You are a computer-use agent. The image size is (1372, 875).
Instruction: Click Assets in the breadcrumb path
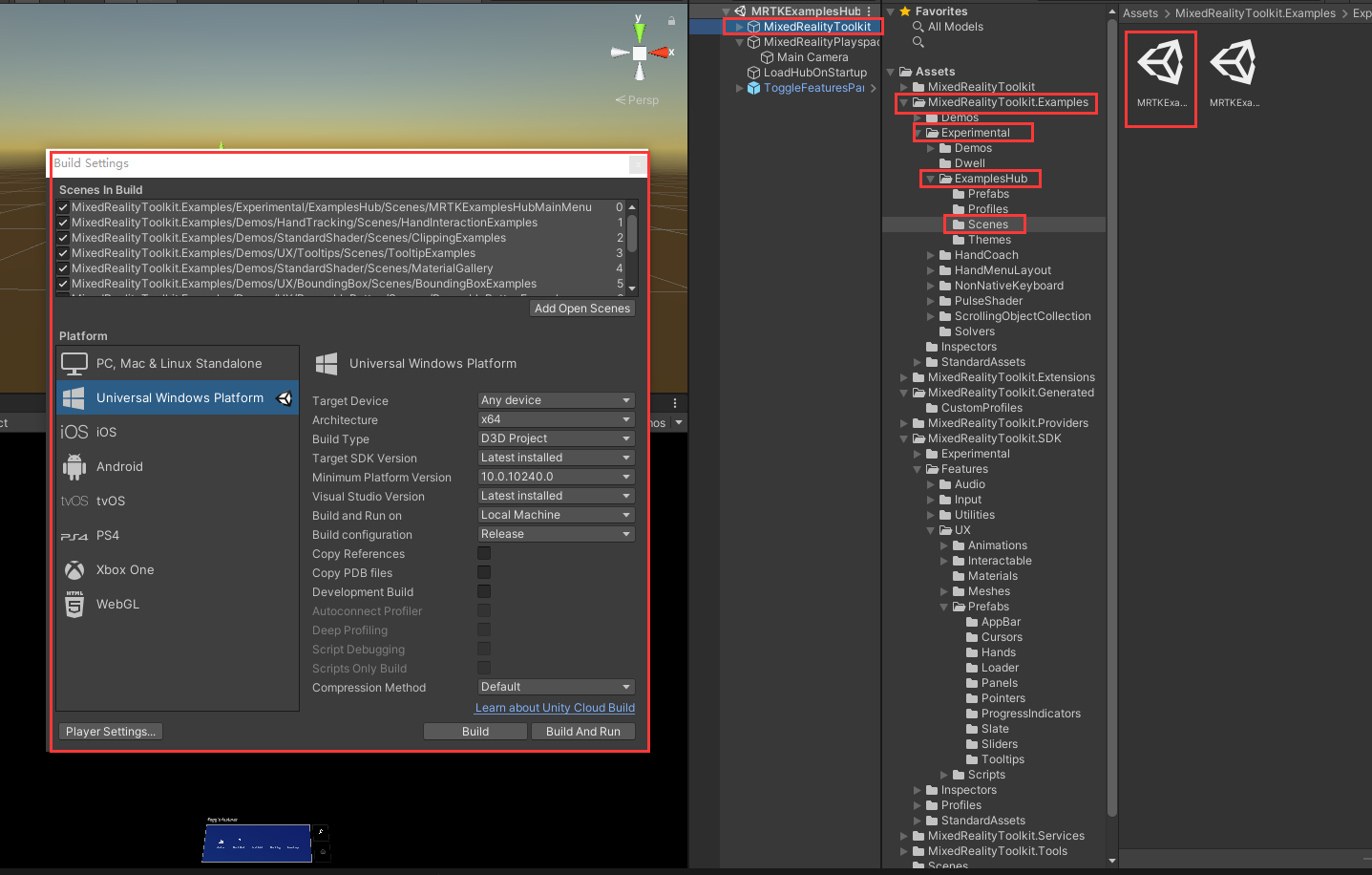(1140, 13)
